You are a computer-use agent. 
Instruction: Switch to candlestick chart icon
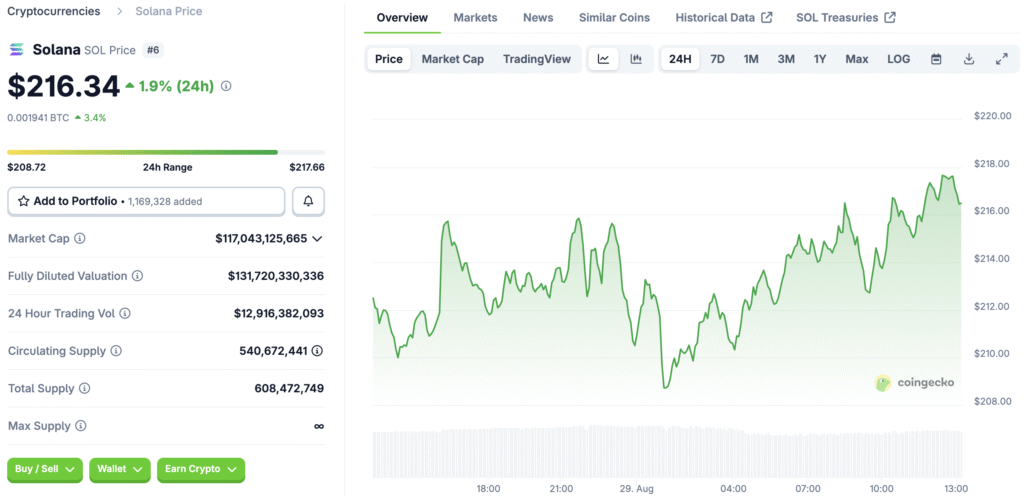click(636, 59)
